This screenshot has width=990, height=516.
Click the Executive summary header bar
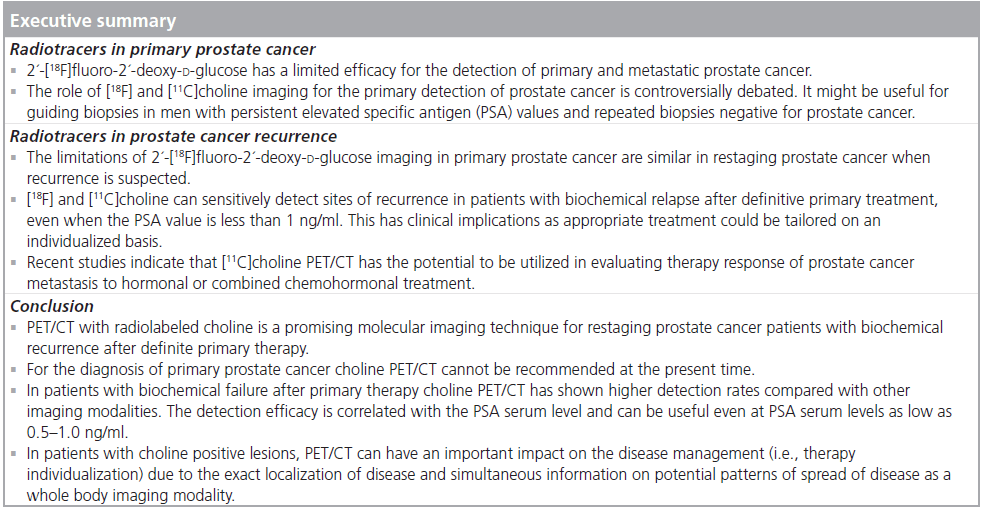tap(492, 21)
